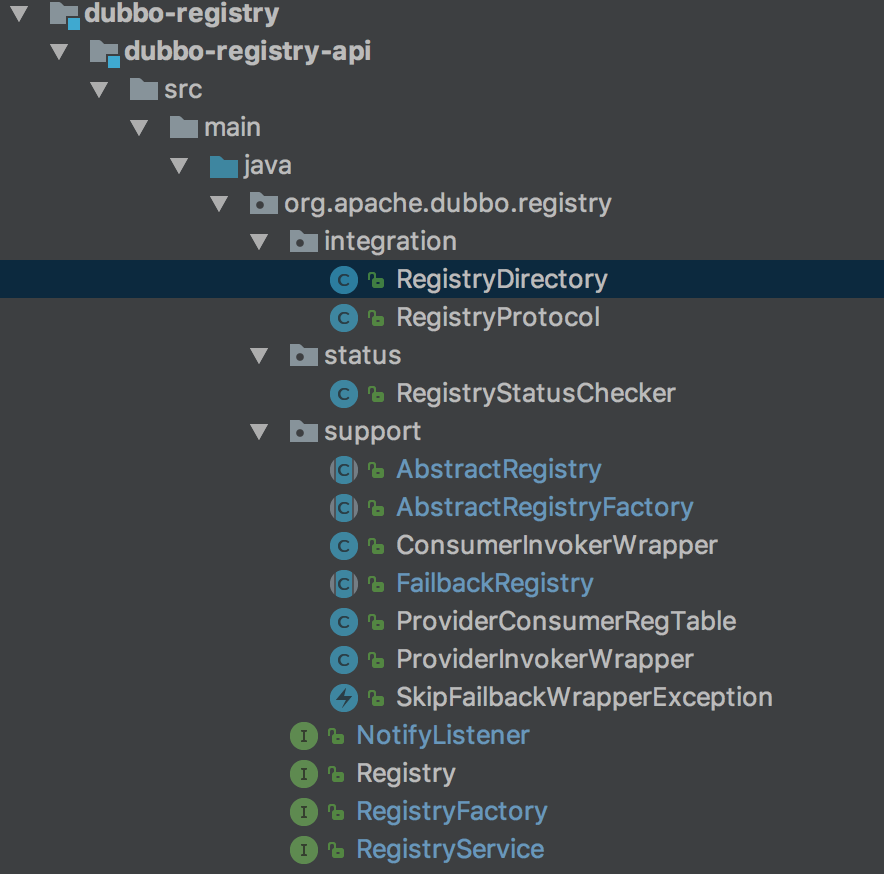Collapse the java source folder arrow
This screenshot has height=874, width=884.
click(x=179, y=165)
